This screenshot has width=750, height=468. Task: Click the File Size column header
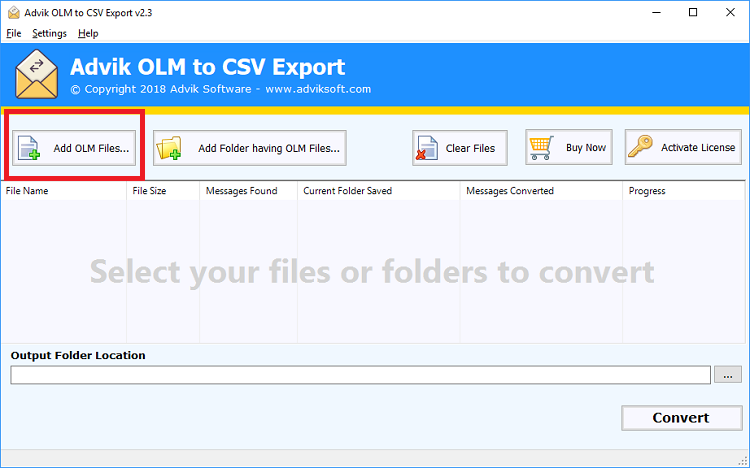163,191
